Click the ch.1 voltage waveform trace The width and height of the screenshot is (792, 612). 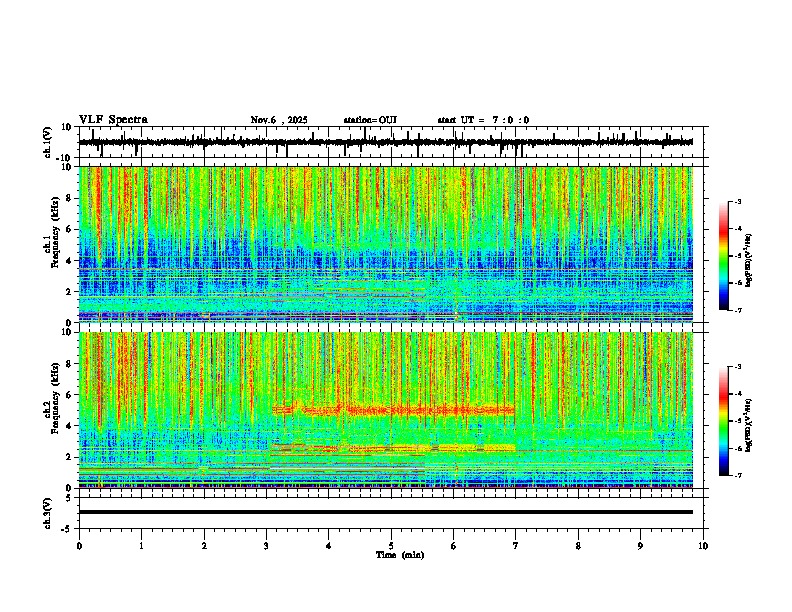coord(385,142)
